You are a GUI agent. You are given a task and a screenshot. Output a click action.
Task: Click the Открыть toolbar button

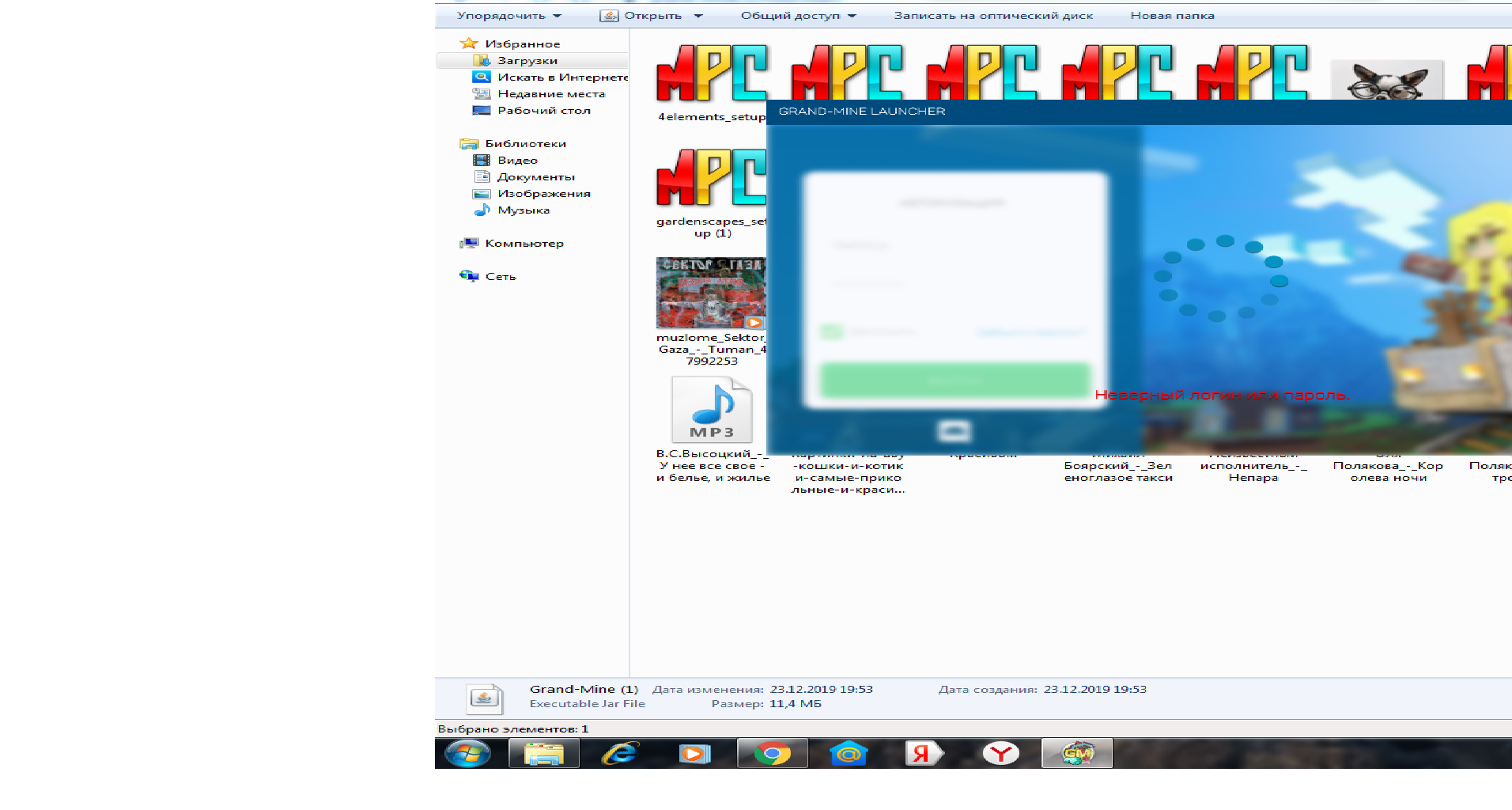click(x=641, y=16)
